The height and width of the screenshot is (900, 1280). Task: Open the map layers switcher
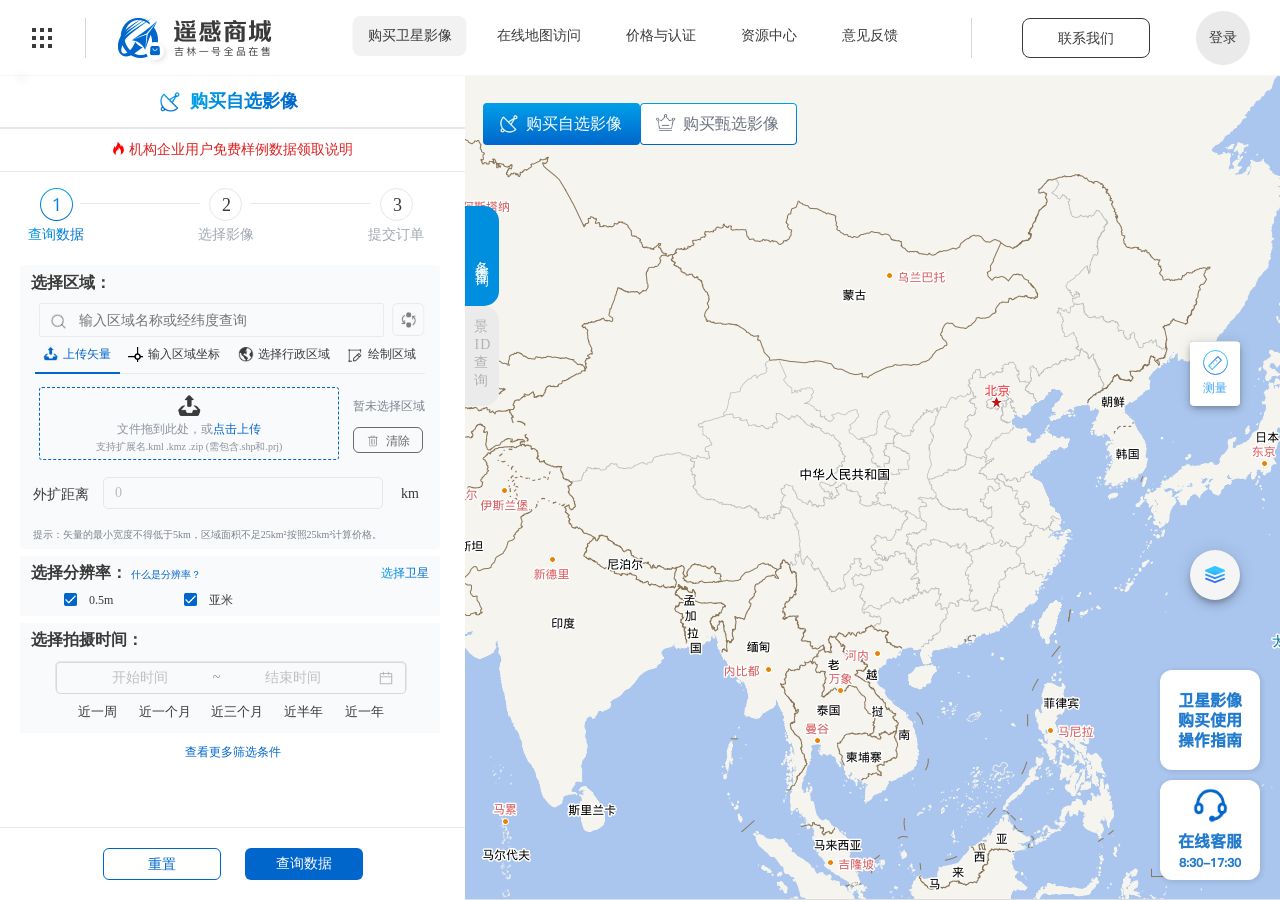pyautogui.click(x=1215, y=575)
